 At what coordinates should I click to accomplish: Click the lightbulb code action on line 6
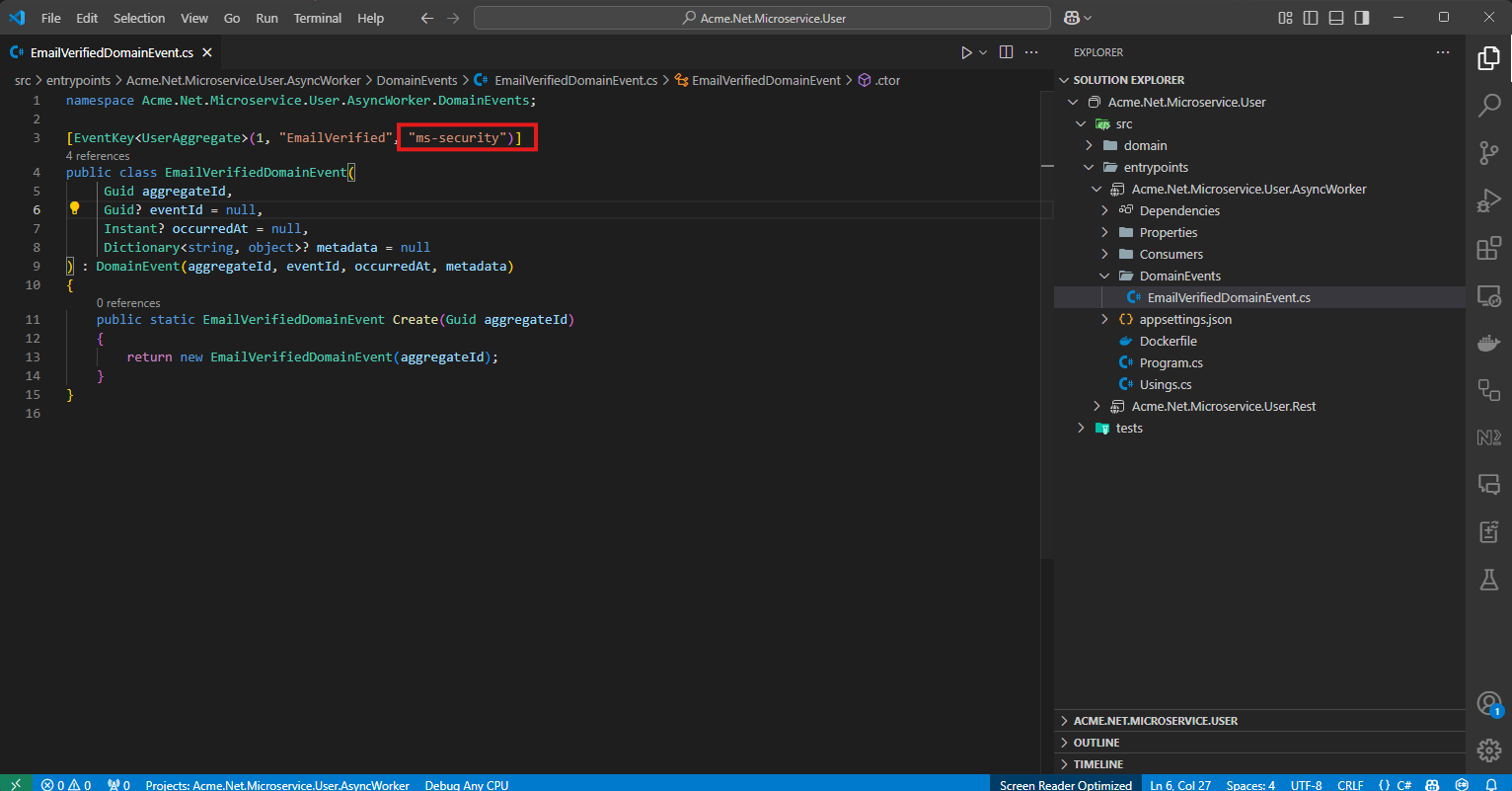coord(74,208)
